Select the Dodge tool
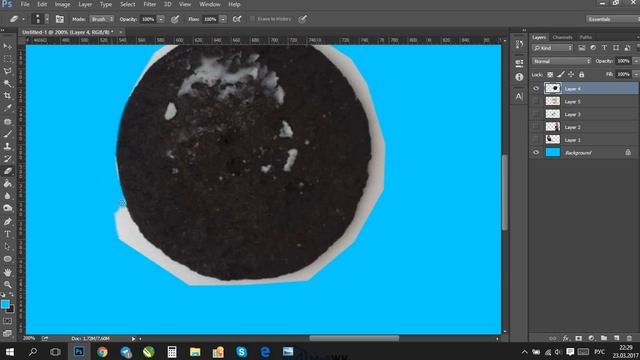 tap(7, 208)
